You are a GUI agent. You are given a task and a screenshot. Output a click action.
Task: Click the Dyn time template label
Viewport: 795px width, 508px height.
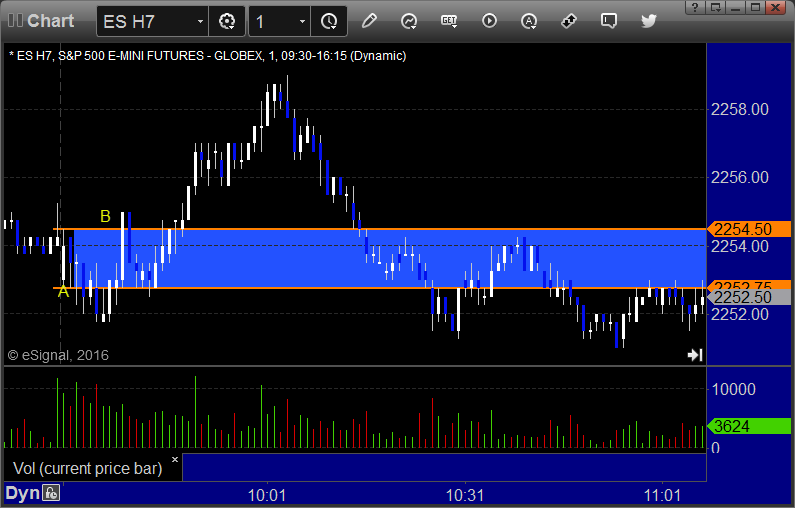(22, 493)
